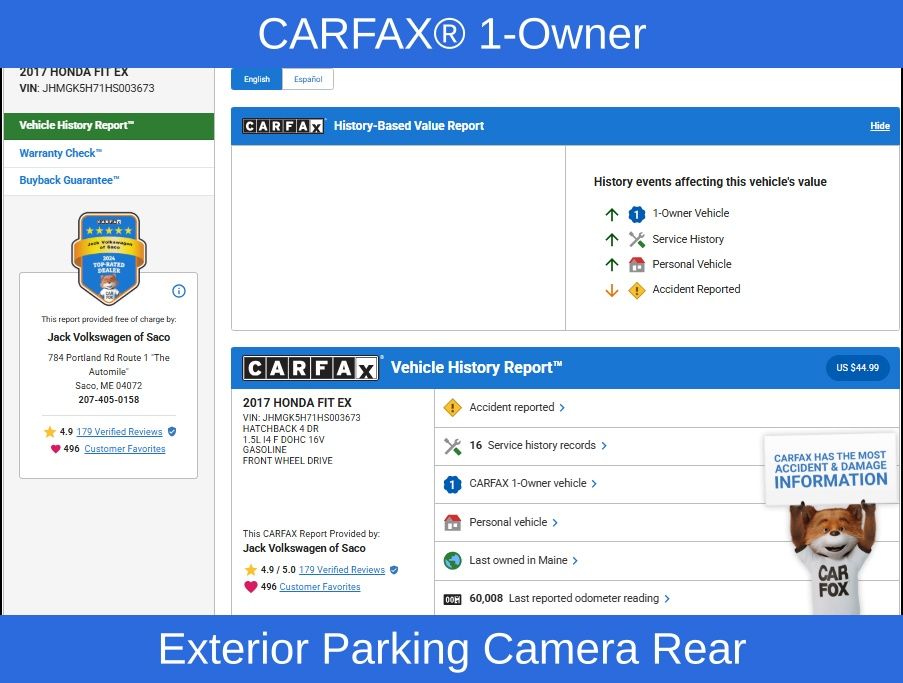Expand the Accident reported details
This screenshot has height=683, width=903.
[x=517, y=407]
